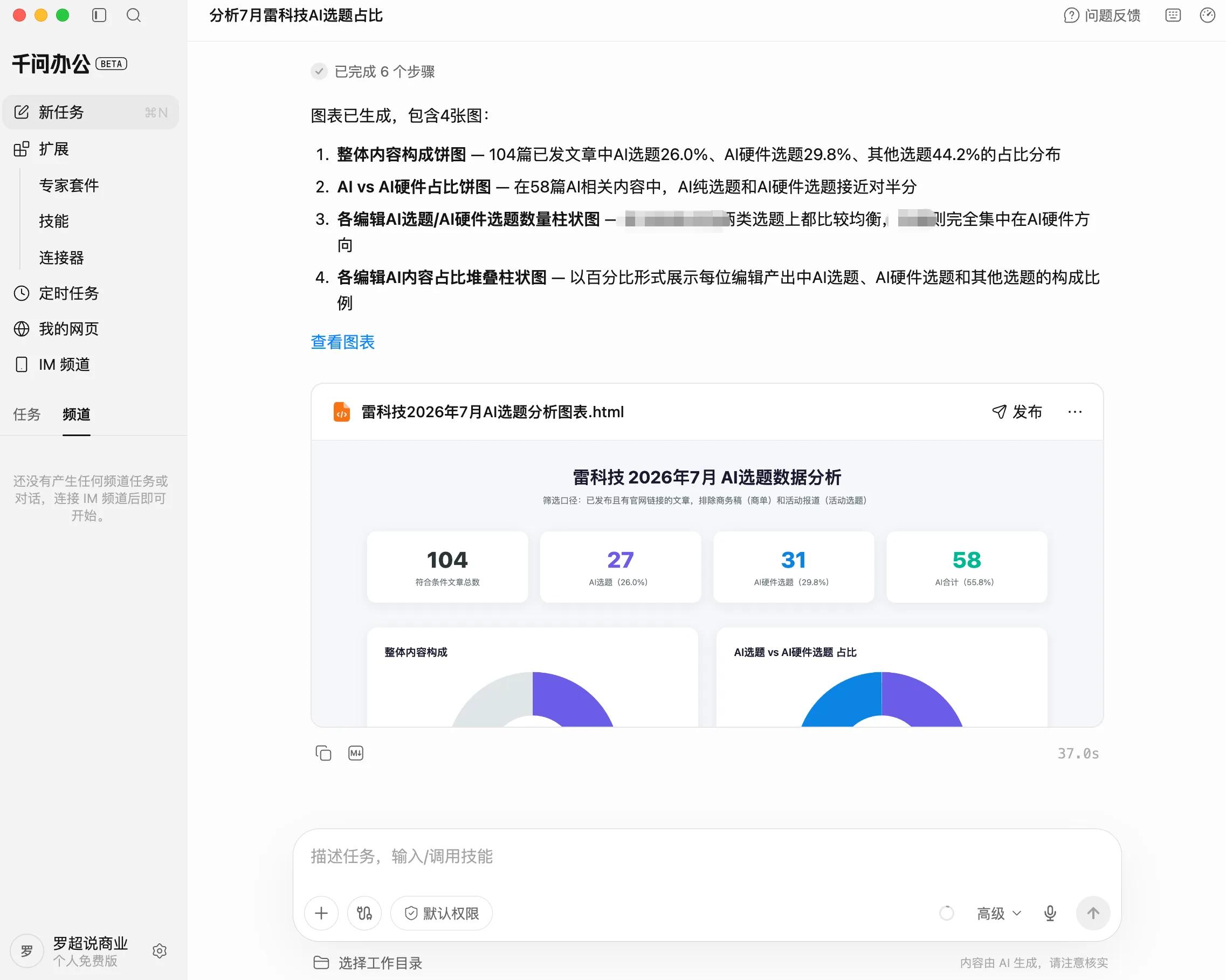Switch to the 频道 tab
The image size is (1226, 980).
(x=76, y=415)
